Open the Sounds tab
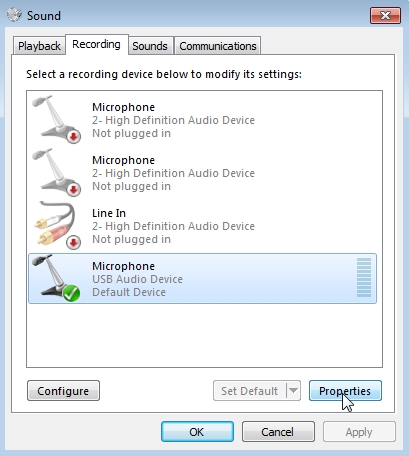 150,46
